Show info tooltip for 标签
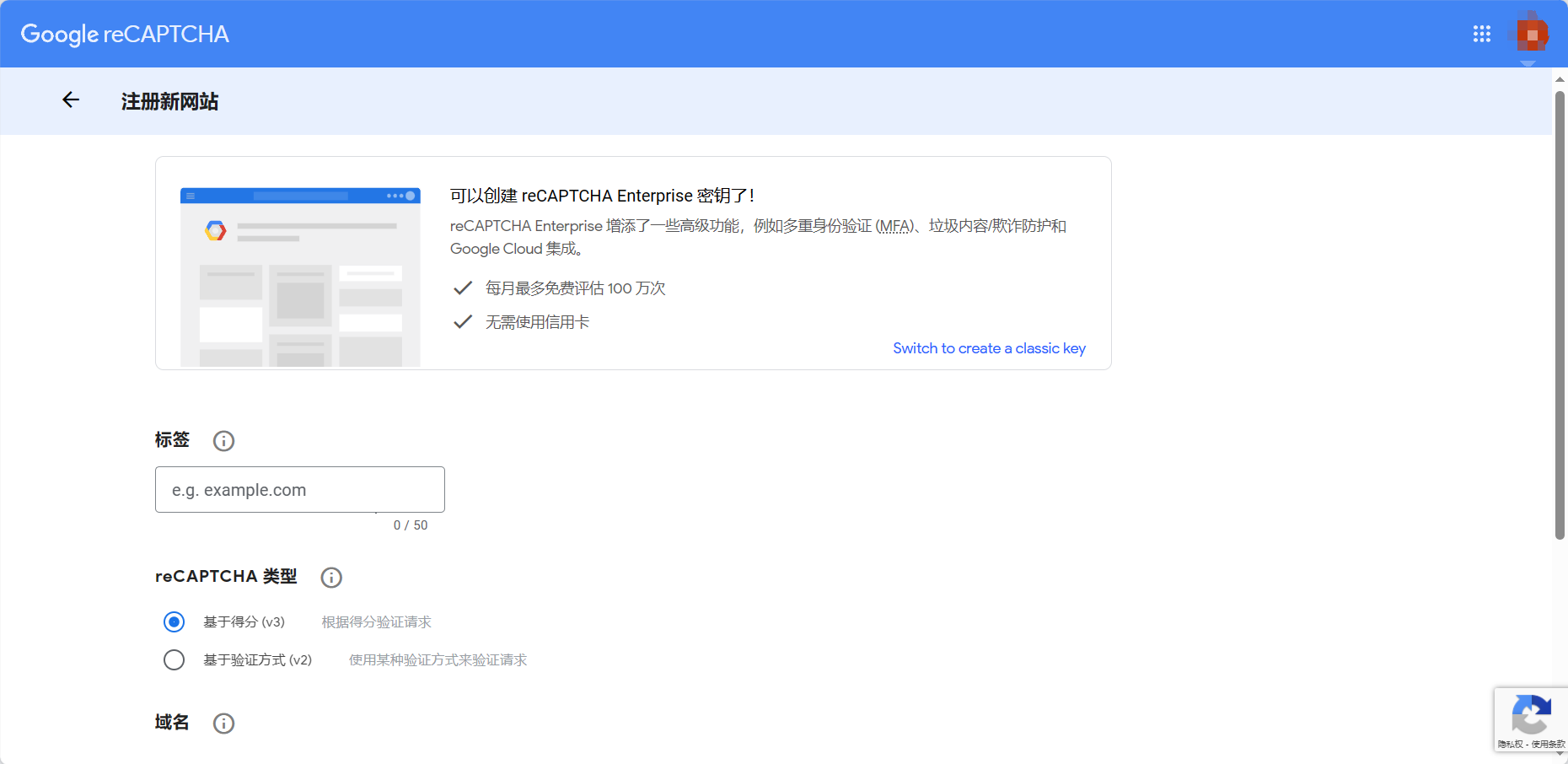 [x=223, y=440]
